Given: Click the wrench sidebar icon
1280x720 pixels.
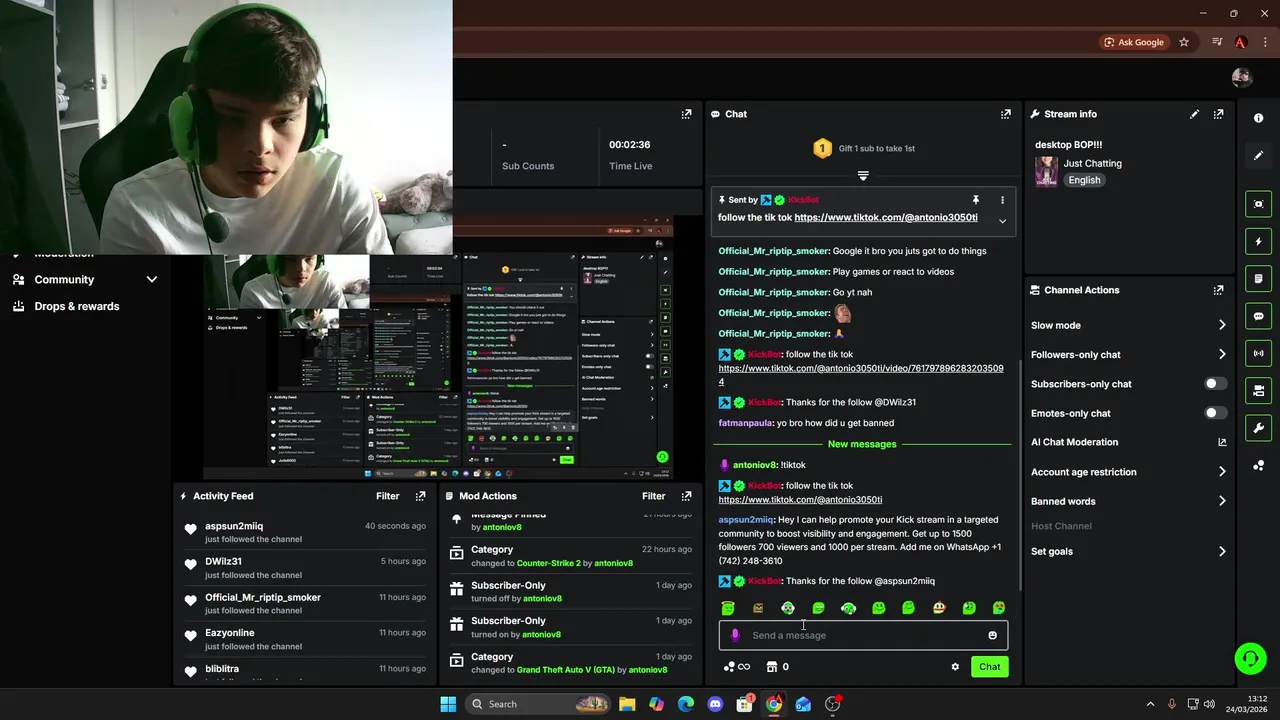Looking at the screenshot, I should 1258,428.
